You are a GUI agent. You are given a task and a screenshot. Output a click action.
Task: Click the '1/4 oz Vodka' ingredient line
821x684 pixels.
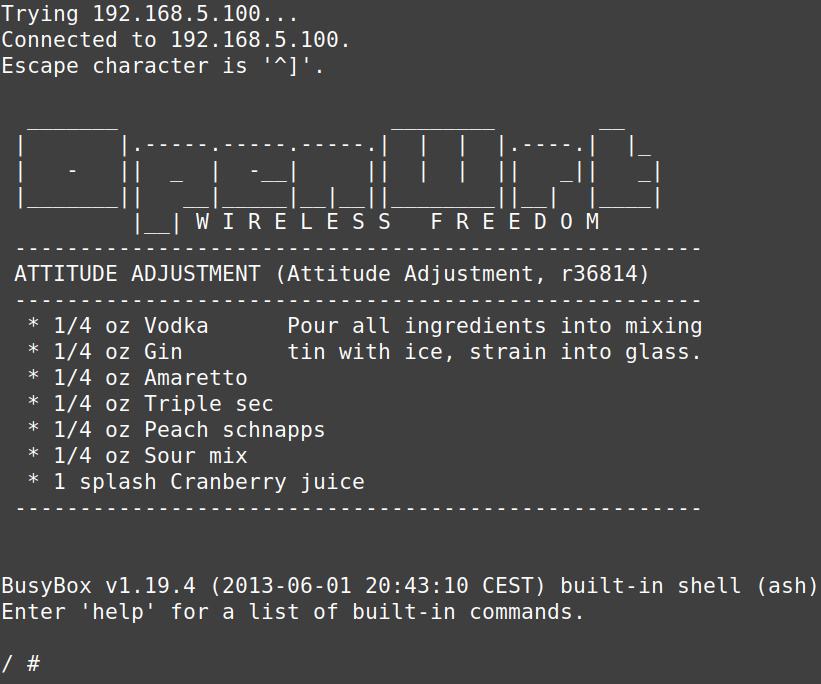[118, 326]
